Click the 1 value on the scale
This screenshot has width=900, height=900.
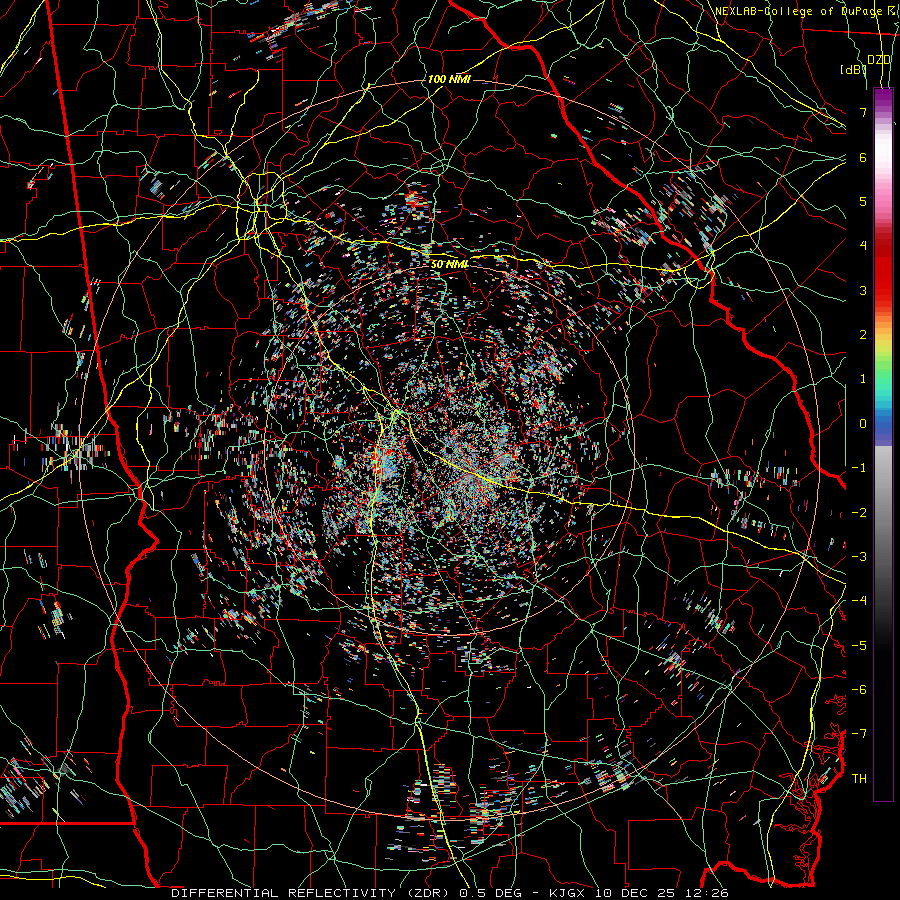click(x=863, y=379)
